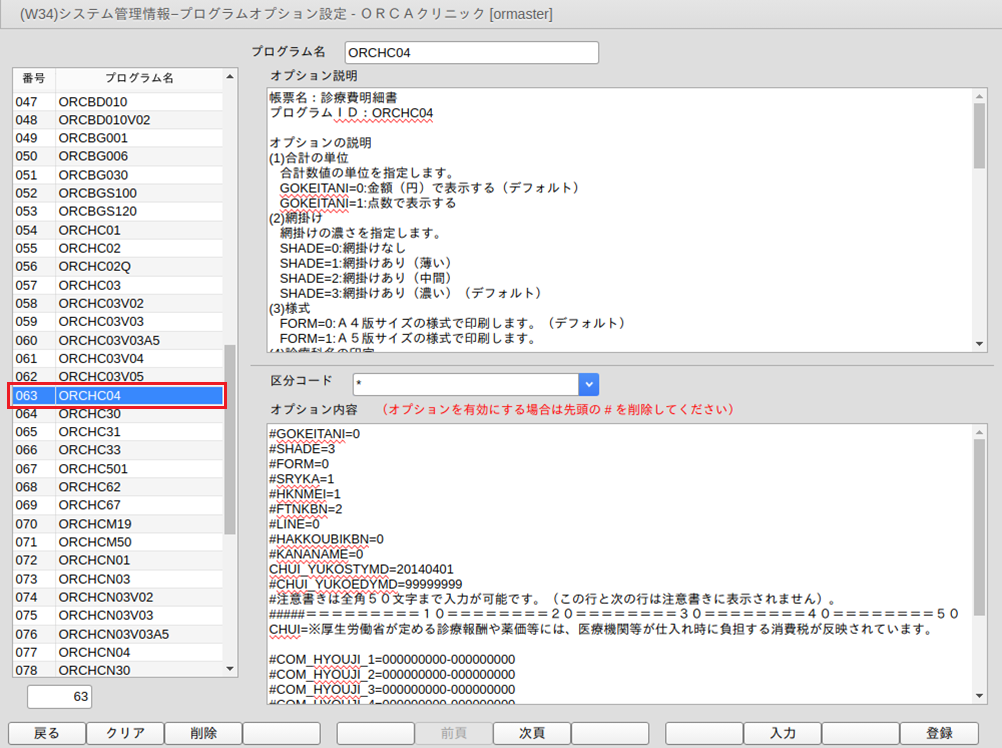Click the 番号 column header

[x=33, y=78]
